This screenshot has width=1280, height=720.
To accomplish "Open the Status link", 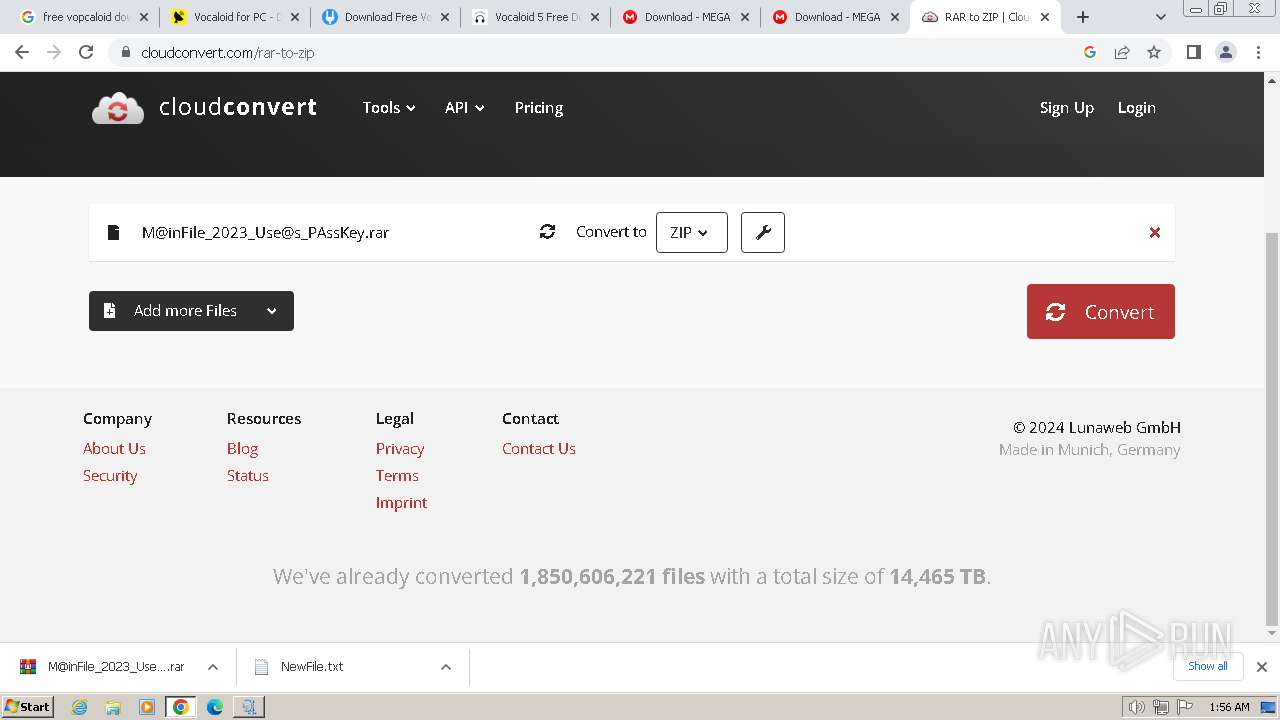I will coord(248,475).
